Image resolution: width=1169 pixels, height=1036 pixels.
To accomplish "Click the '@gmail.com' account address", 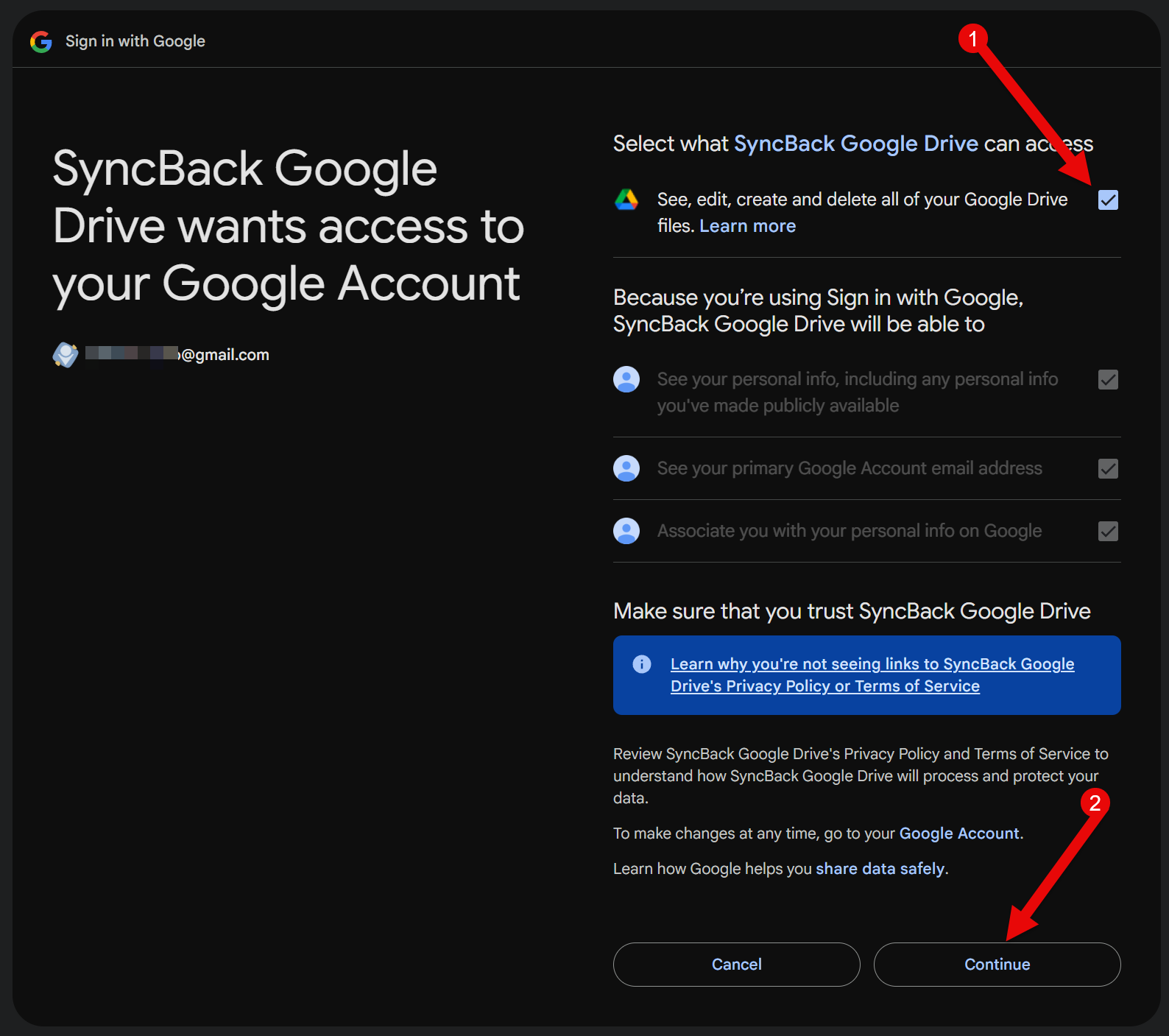I will coord(177,355).
